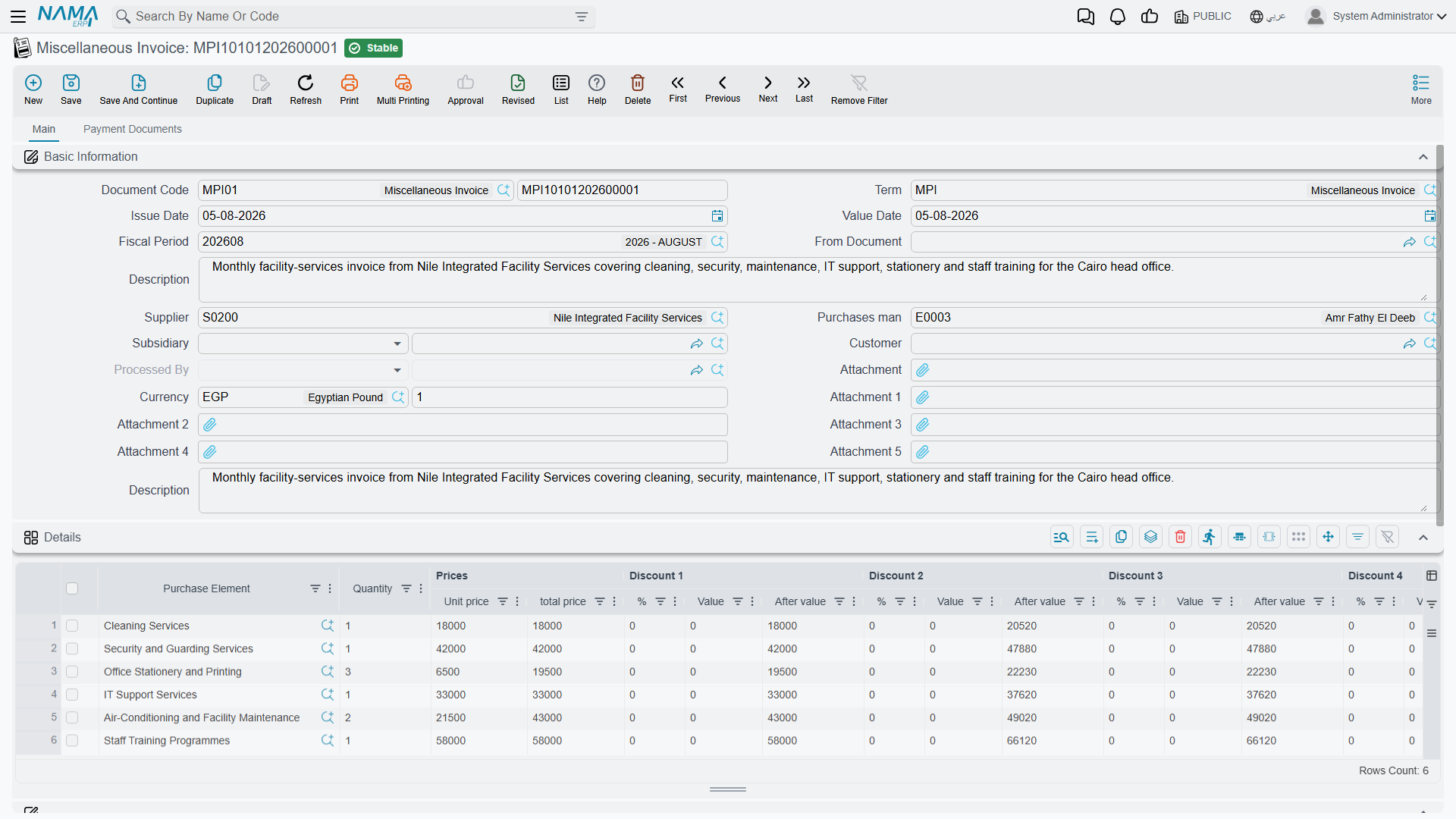Mark document as Revised
1456x819 pixels.
tap(518, 89)
